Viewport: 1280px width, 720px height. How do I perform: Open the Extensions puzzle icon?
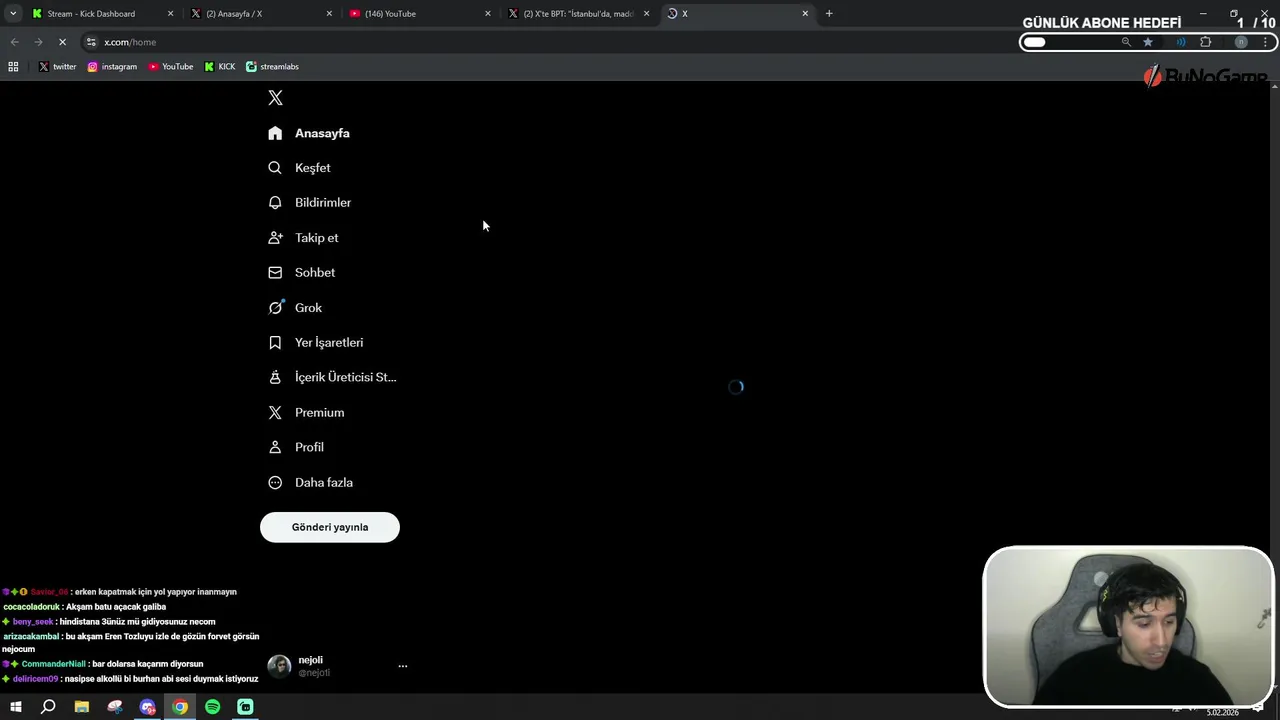point(1205,42)
